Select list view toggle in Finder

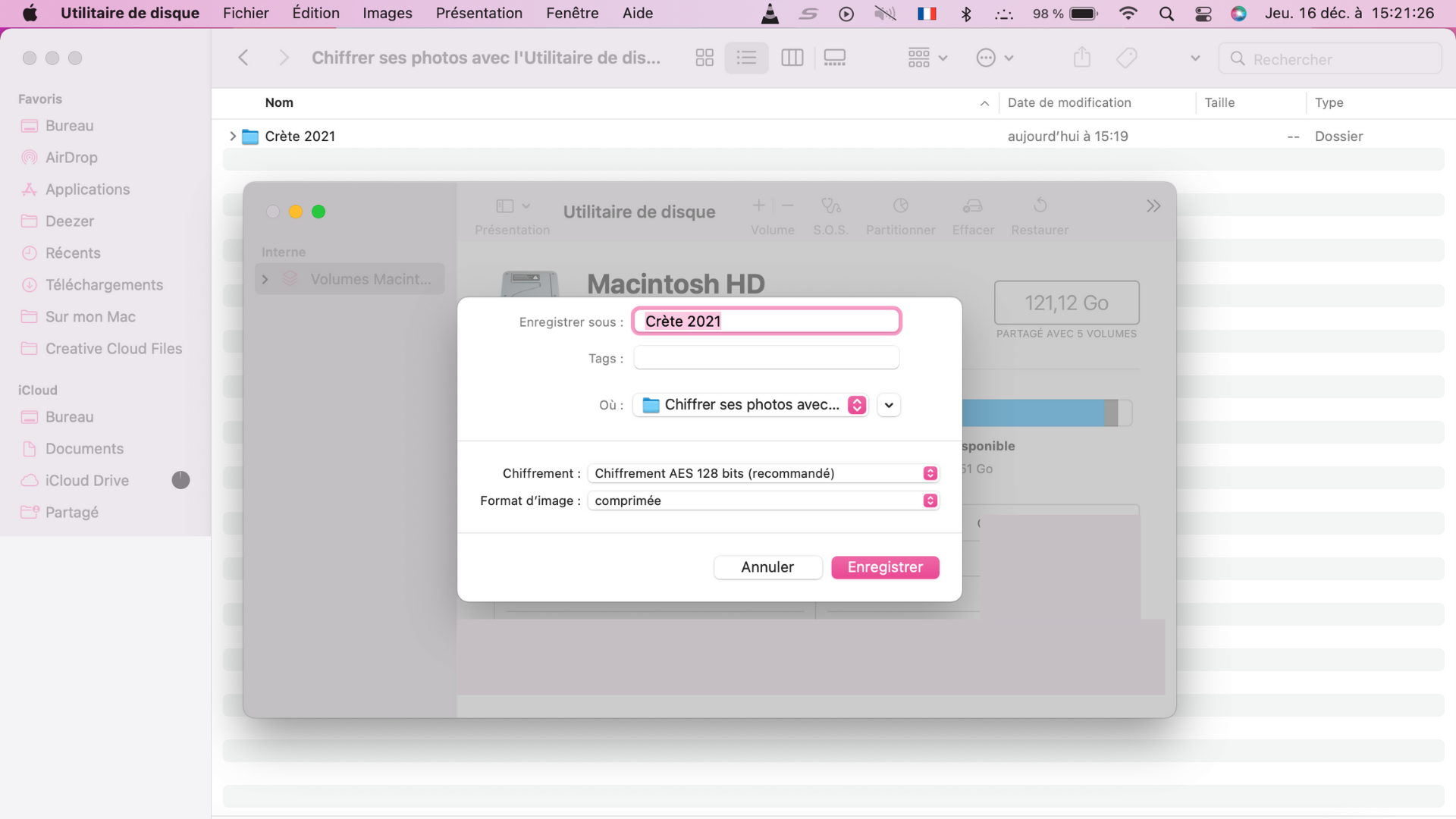pos(746,58)
